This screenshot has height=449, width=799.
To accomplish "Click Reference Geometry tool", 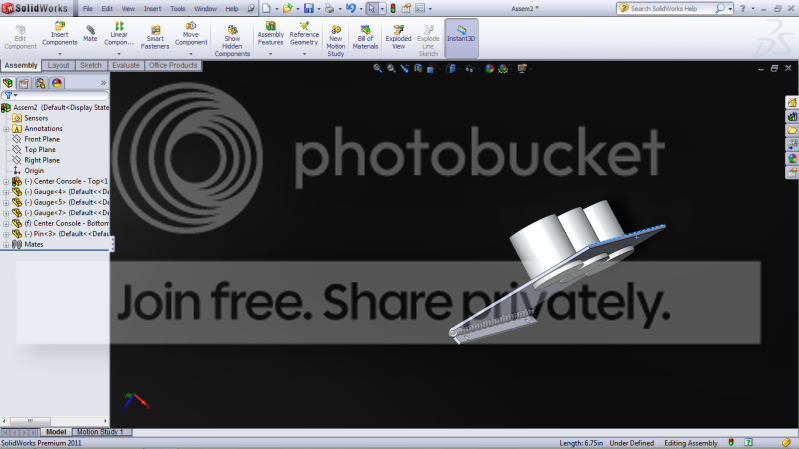I will point(304,34).
